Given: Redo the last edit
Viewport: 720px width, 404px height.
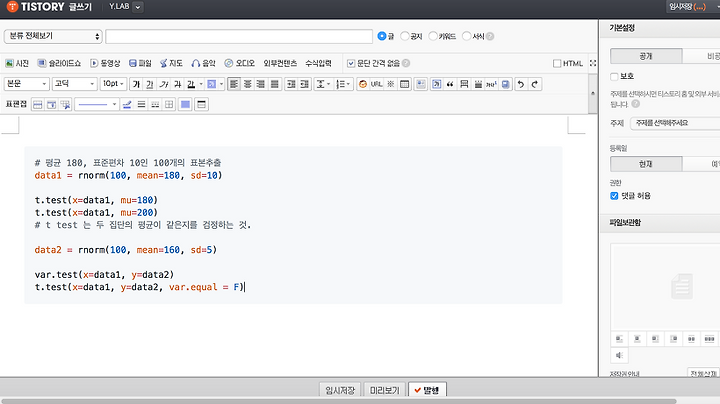Looking at the screenshot, I should 534,84.
